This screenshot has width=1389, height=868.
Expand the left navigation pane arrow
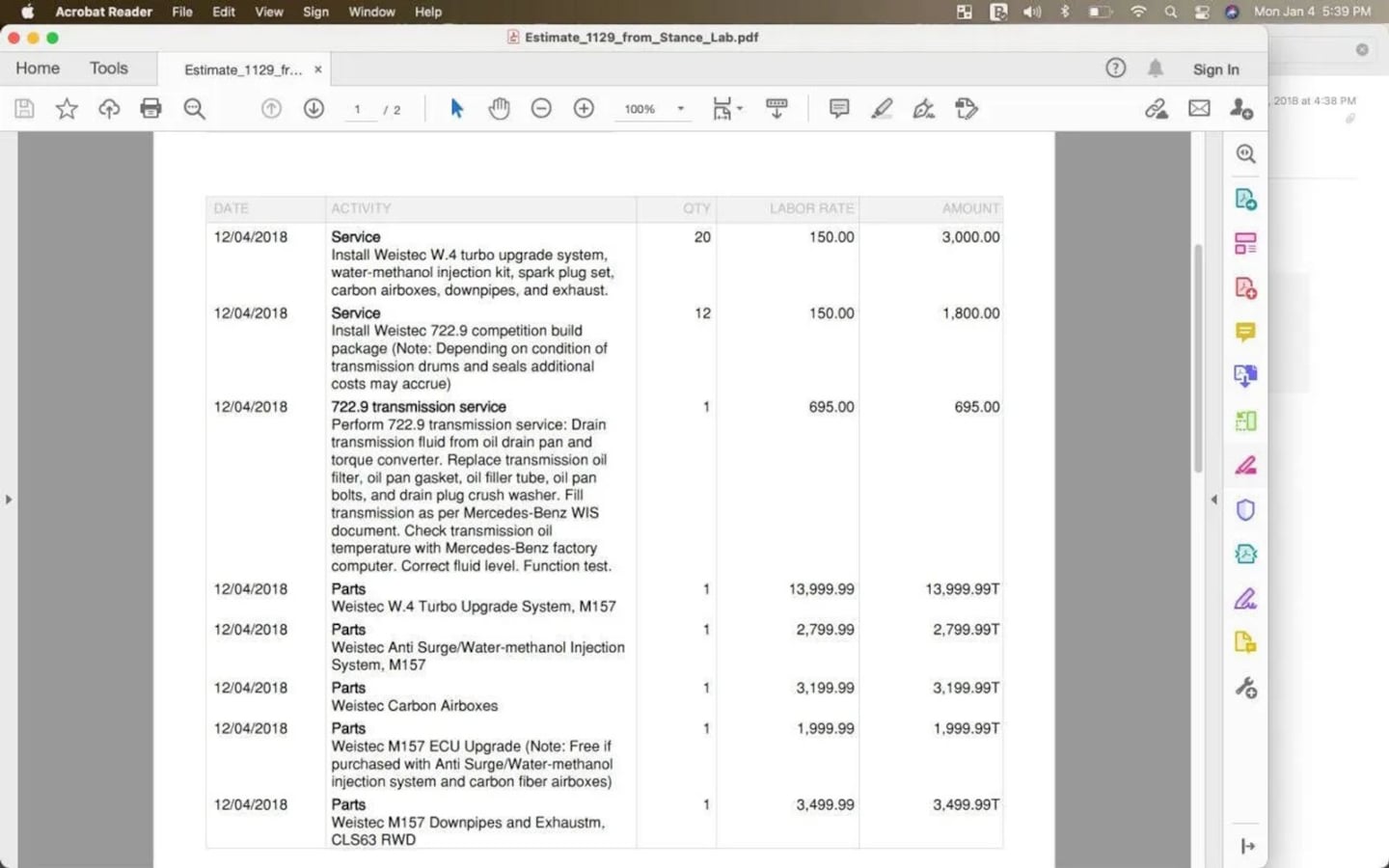[9, 500]
